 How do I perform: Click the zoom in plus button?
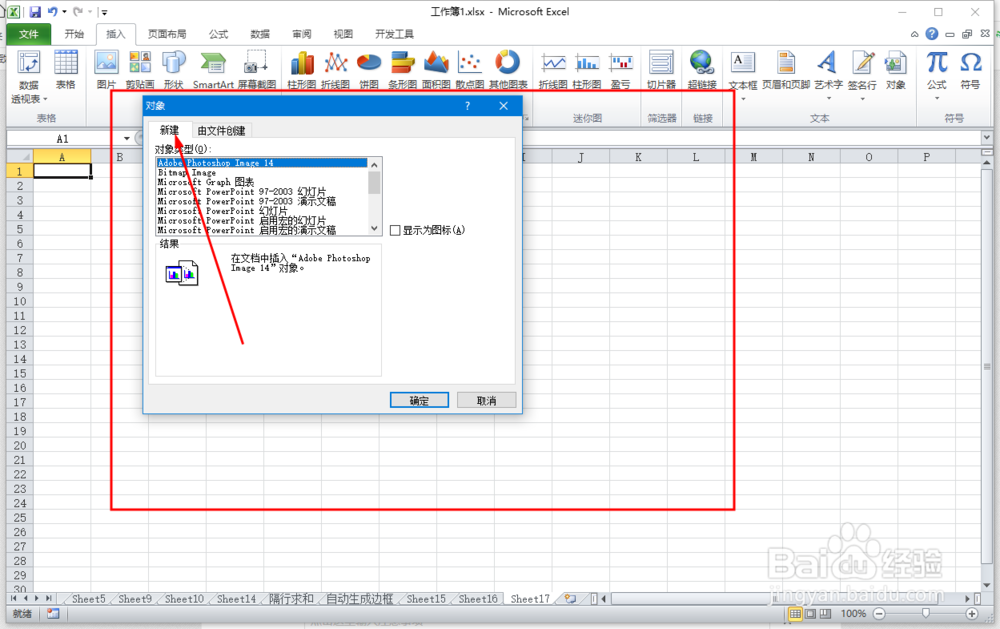[972, 614]
